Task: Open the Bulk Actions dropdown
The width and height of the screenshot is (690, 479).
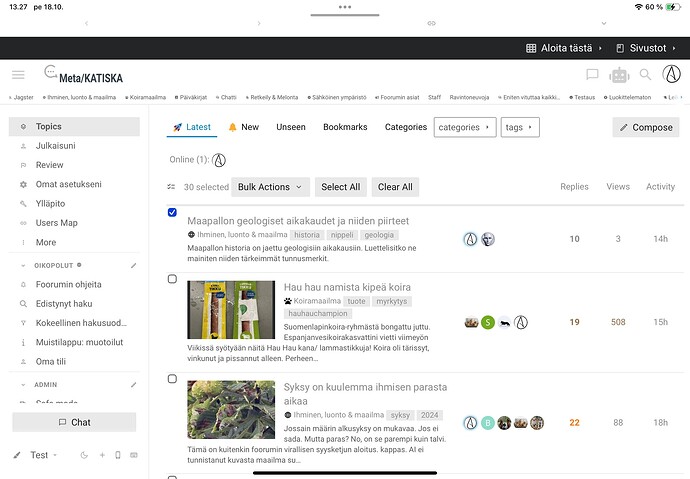Action: (x=270, y=187)
